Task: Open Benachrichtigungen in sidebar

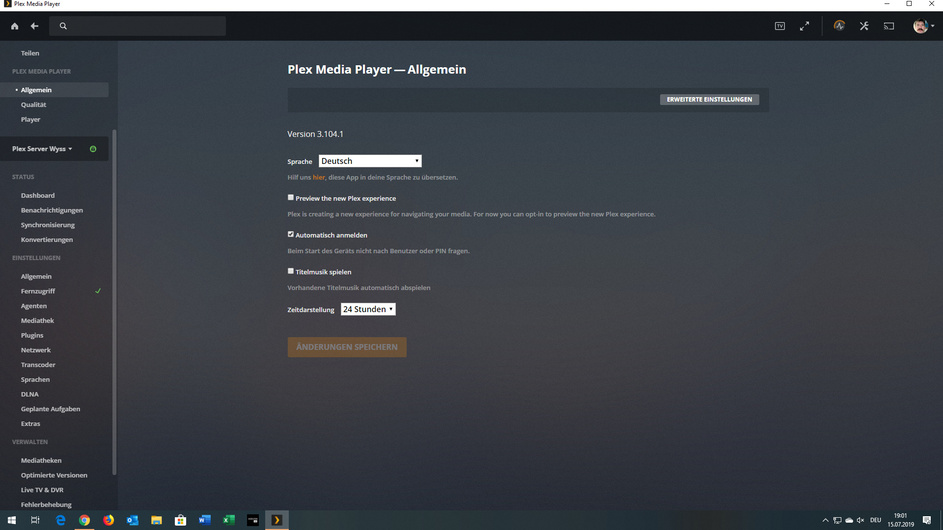Action: click(52, 210)
